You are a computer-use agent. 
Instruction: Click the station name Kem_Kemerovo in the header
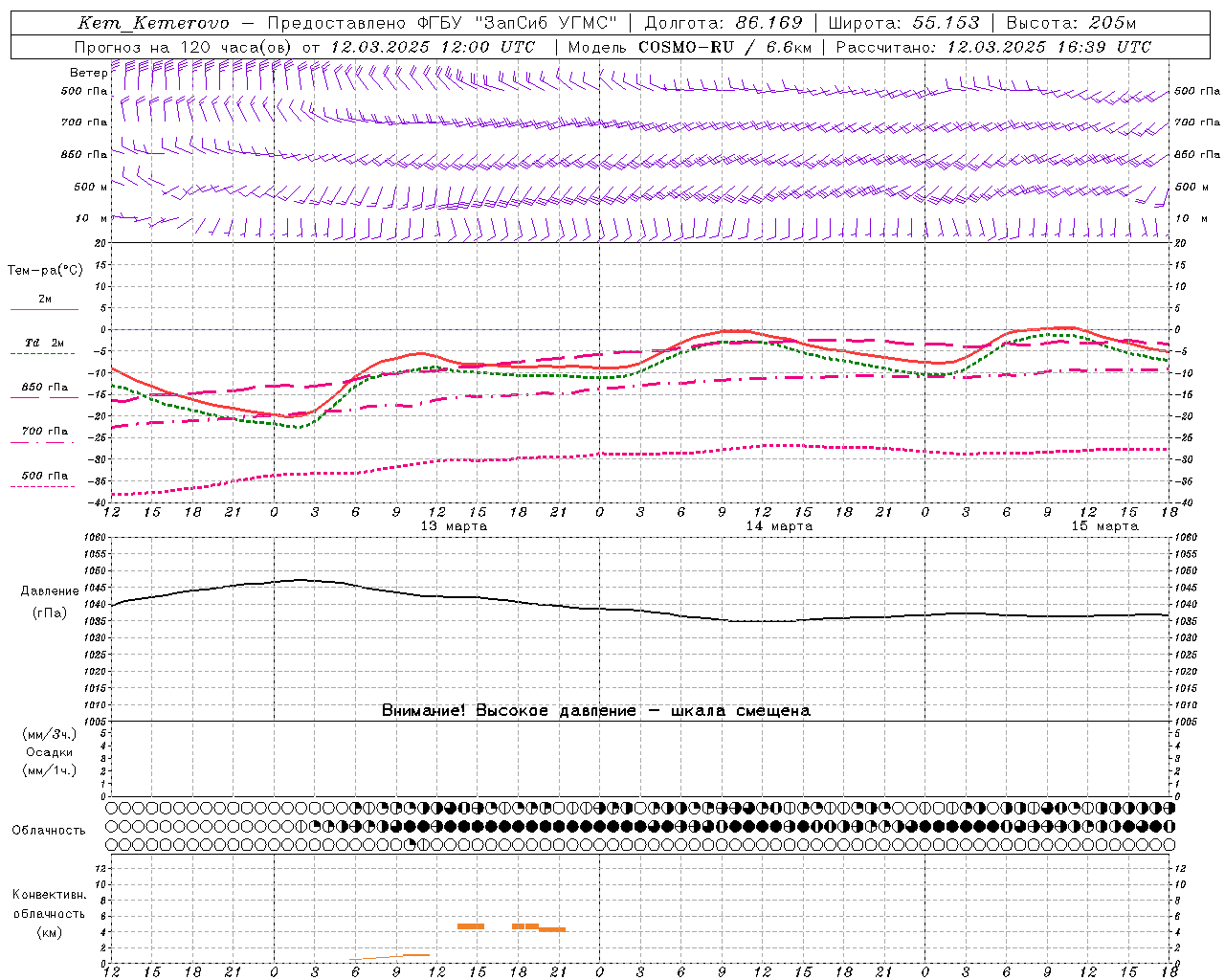pos(153,23)
